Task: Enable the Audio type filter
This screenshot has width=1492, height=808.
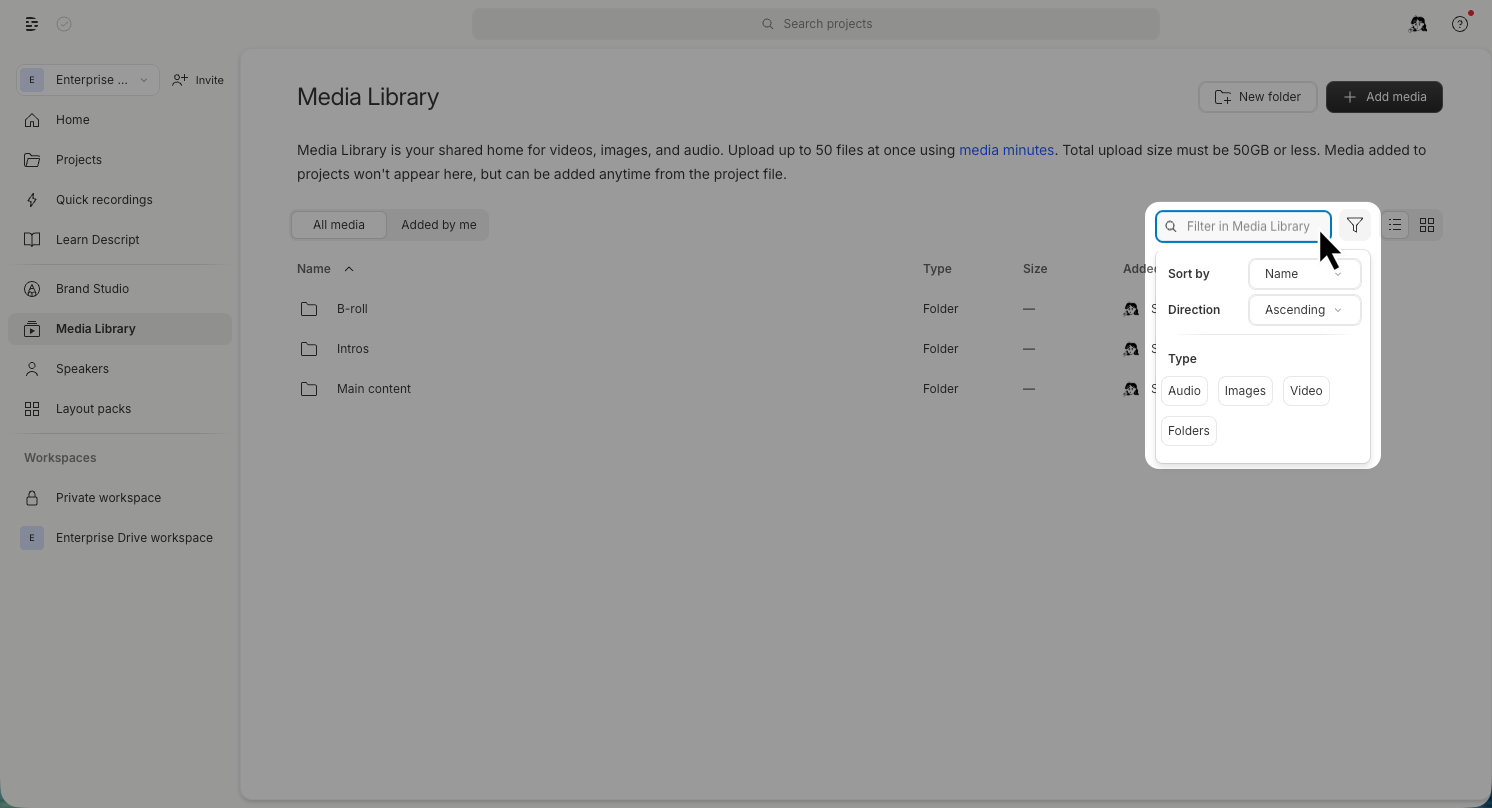Action: click(1184, 390)
